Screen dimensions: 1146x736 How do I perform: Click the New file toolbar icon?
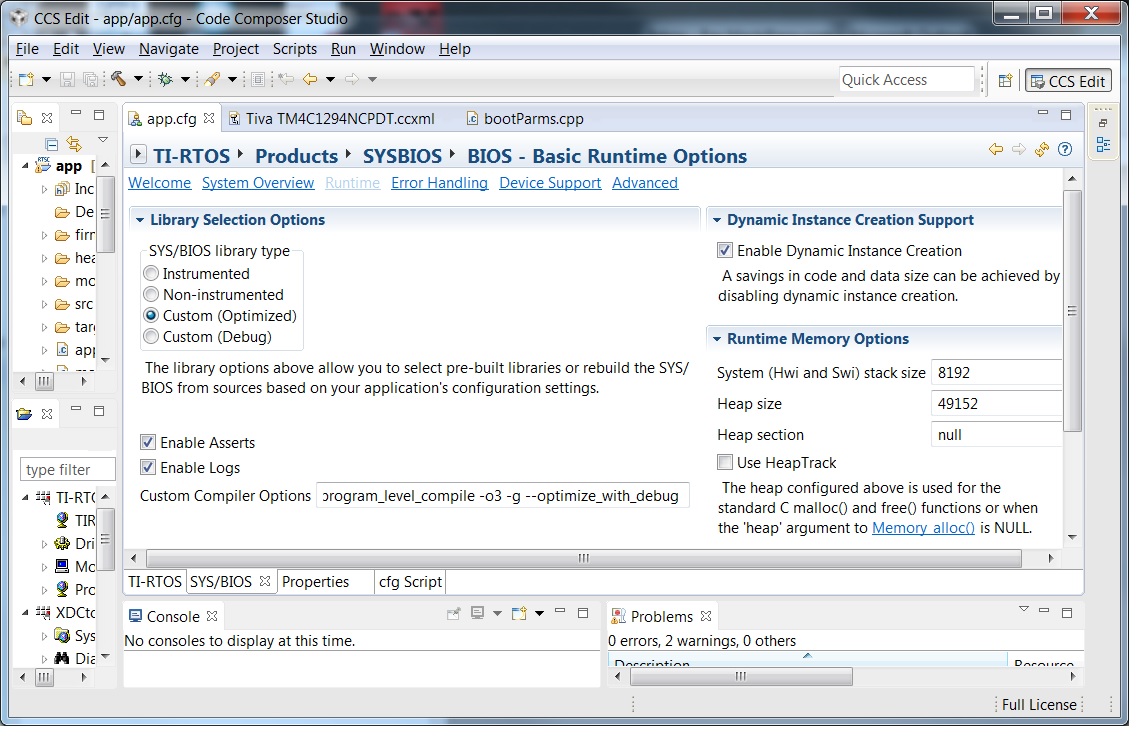click(26, 80)
